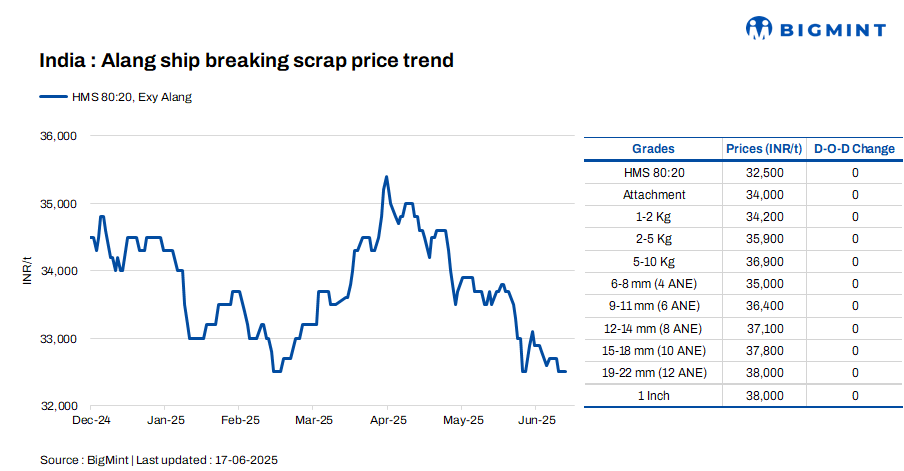Image resolution: width=904 pixels, height=471 pixels.
Task: Click the BigMint source attribution text
Action: (159, 459)
